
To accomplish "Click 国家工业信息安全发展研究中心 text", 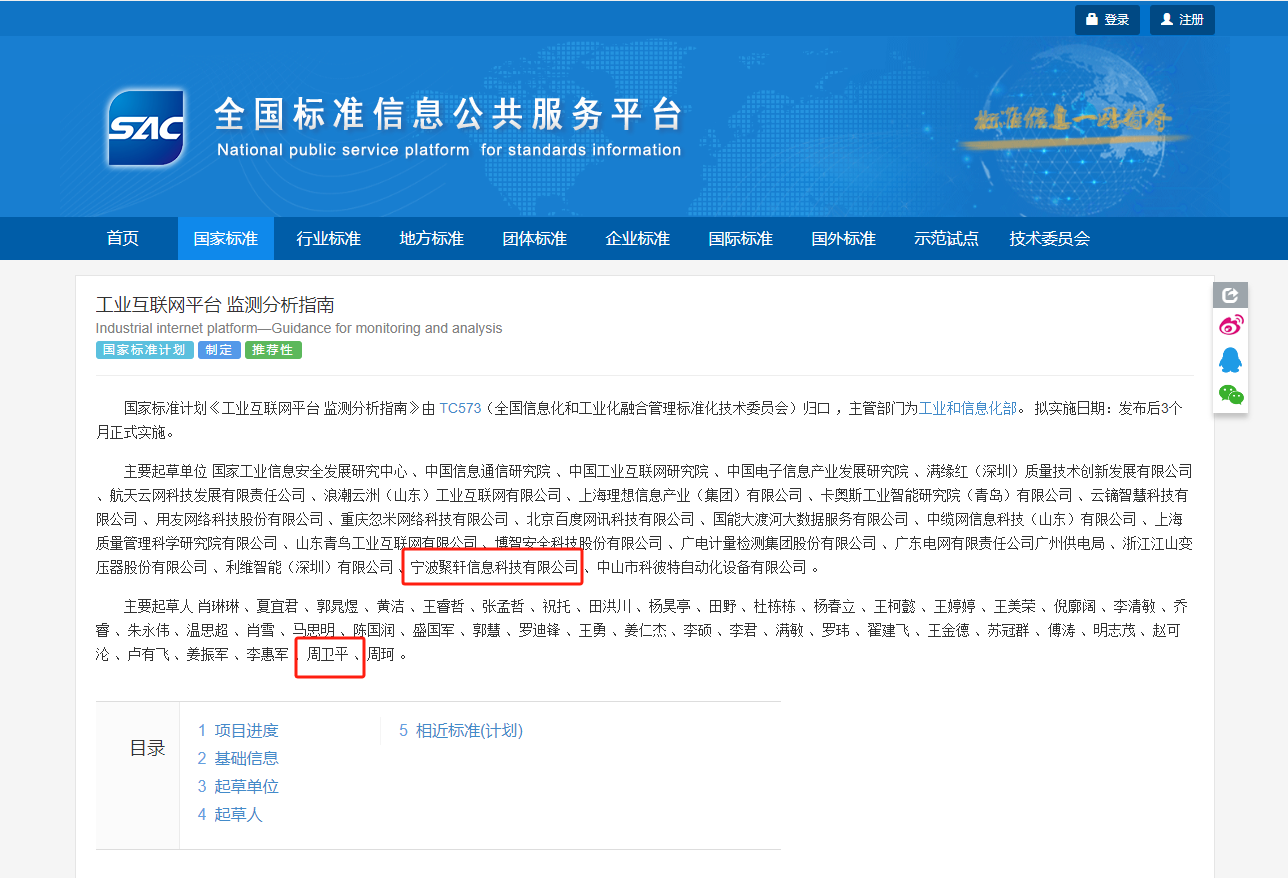I will [310, 471].
